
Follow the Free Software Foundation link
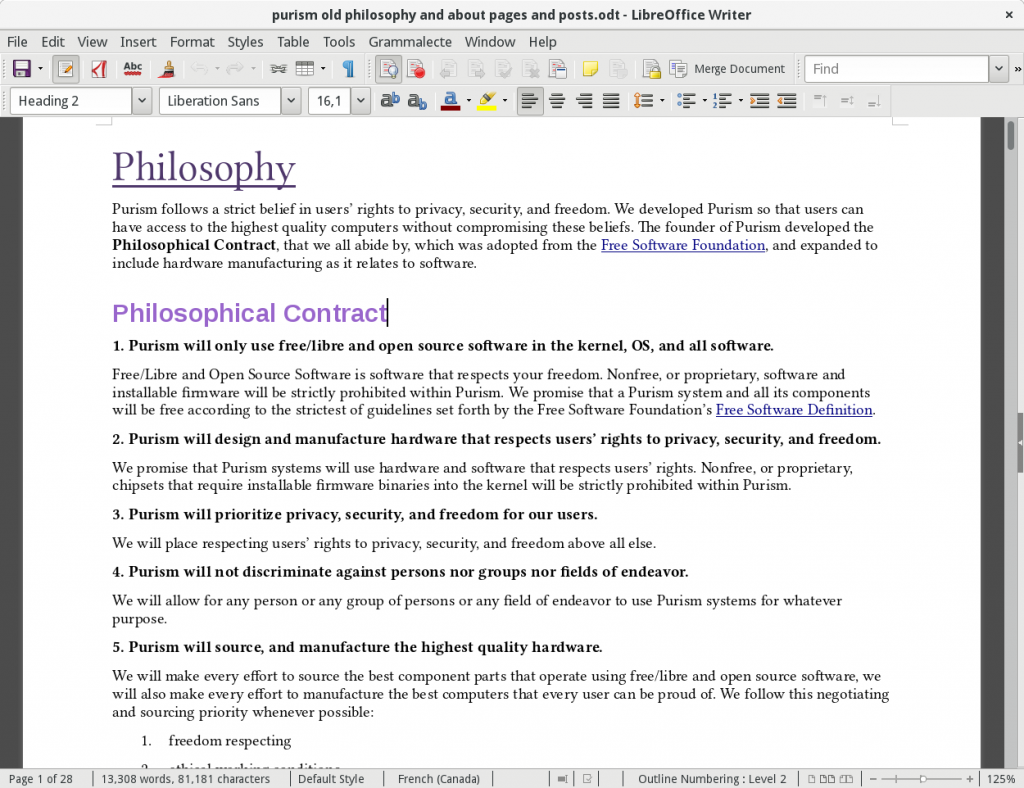(682, 245)
